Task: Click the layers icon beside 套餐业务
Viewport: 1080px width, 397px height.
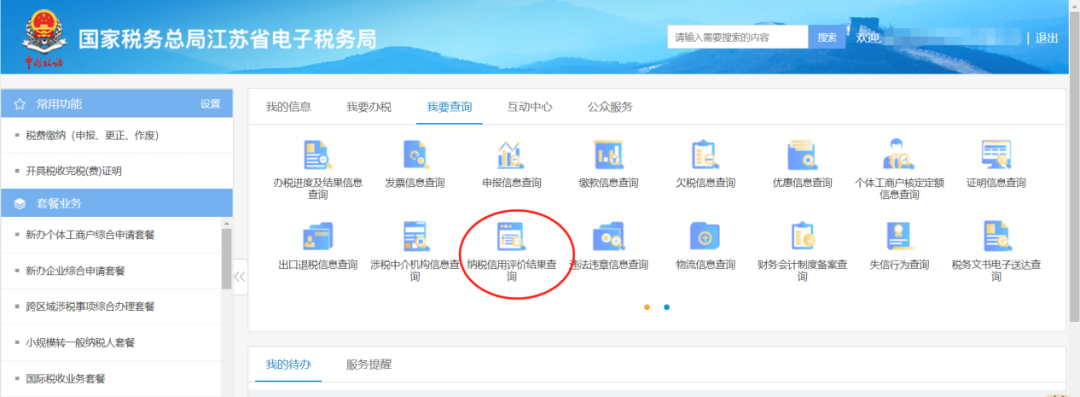Action: coord(20,203)
